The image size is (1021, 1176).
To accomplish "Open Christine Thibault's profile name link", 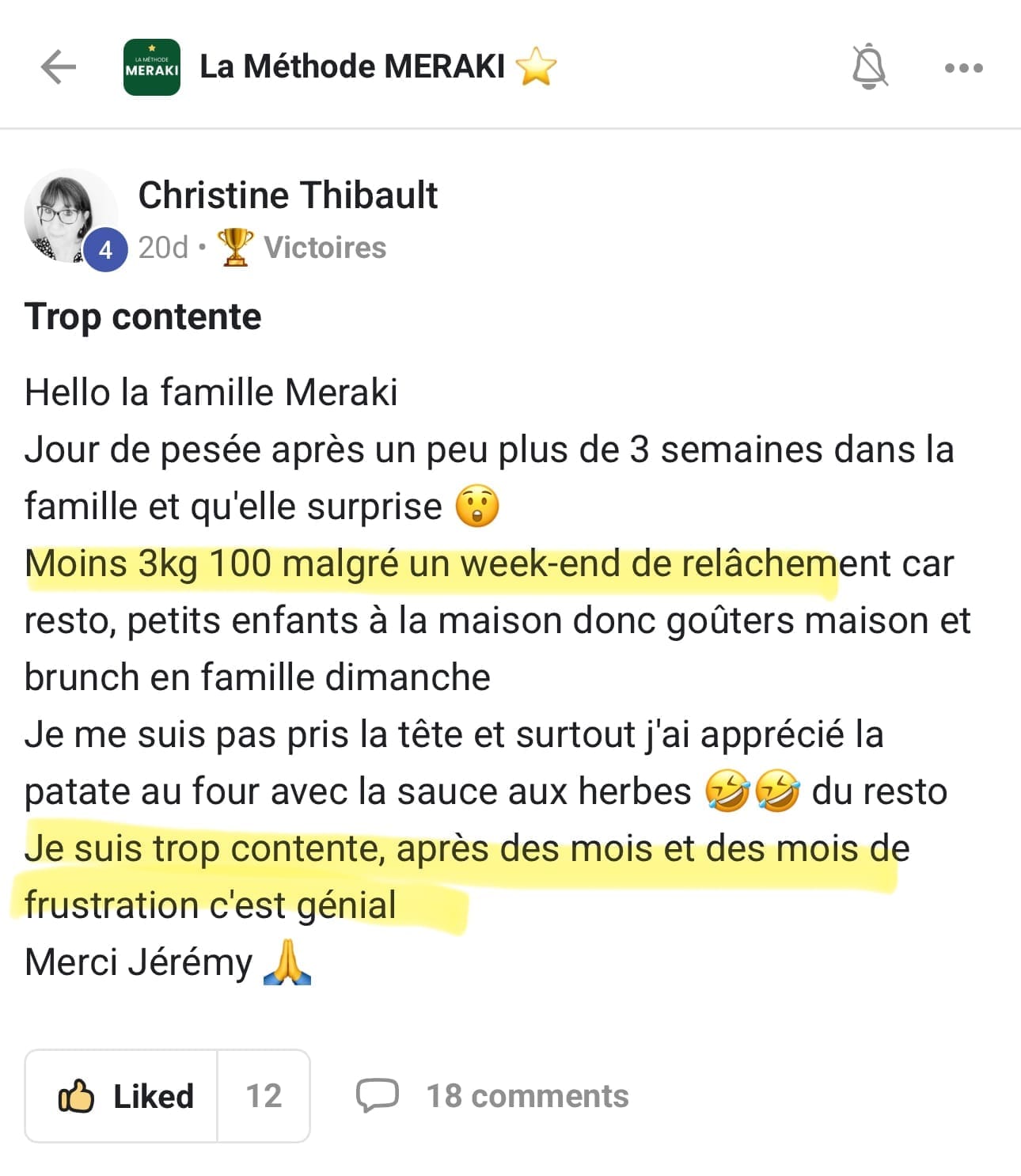I will point(287,195).
